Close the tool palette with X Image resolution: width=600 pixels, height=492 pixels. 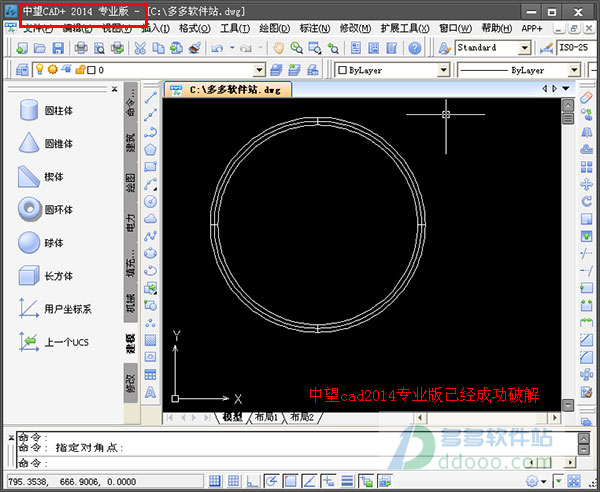(x=114, y=89)
